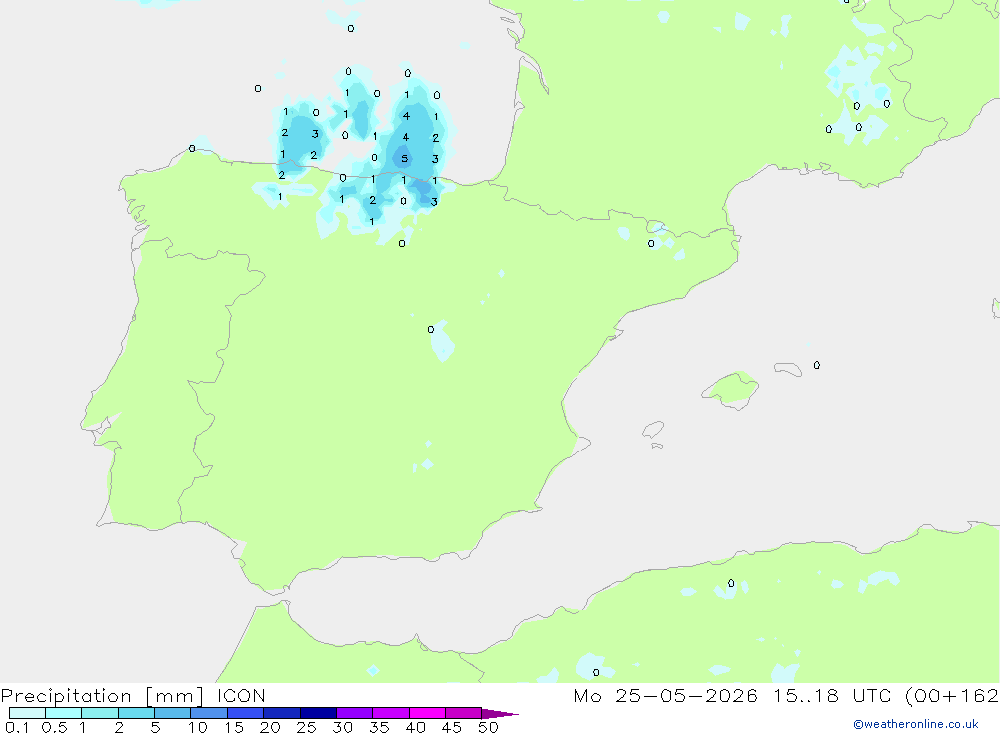Click the weatheronline.co.uk copyright link
The image size is (1000, 733).
[916, 724]
